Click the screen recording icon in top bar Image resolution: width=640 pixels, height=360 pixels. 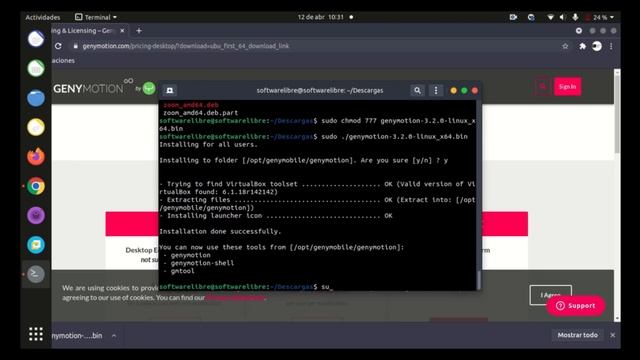pyautogui.click(x=513, y=17)
